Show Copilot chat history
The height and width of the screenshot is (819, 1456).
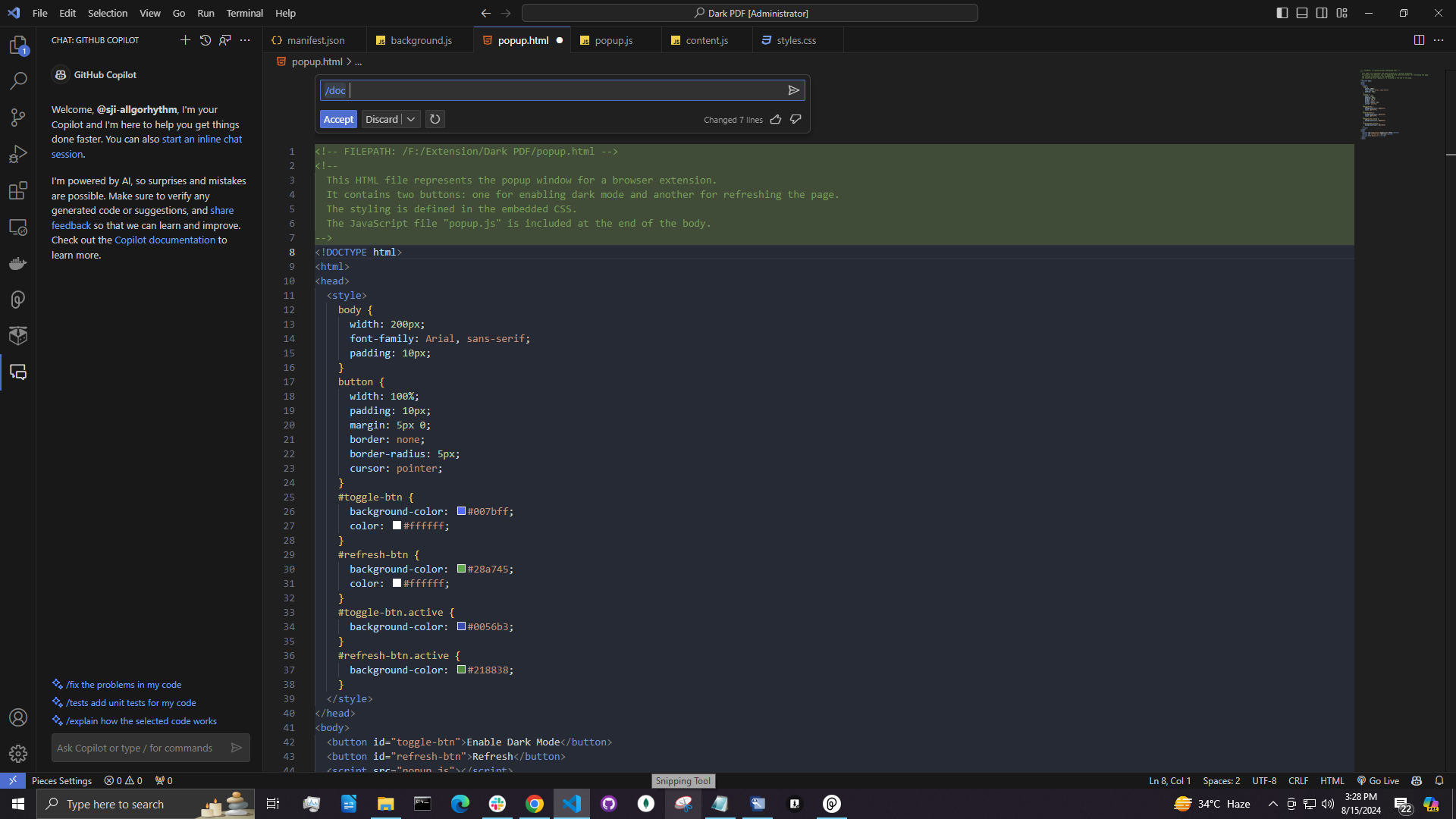tap(206, 40)
